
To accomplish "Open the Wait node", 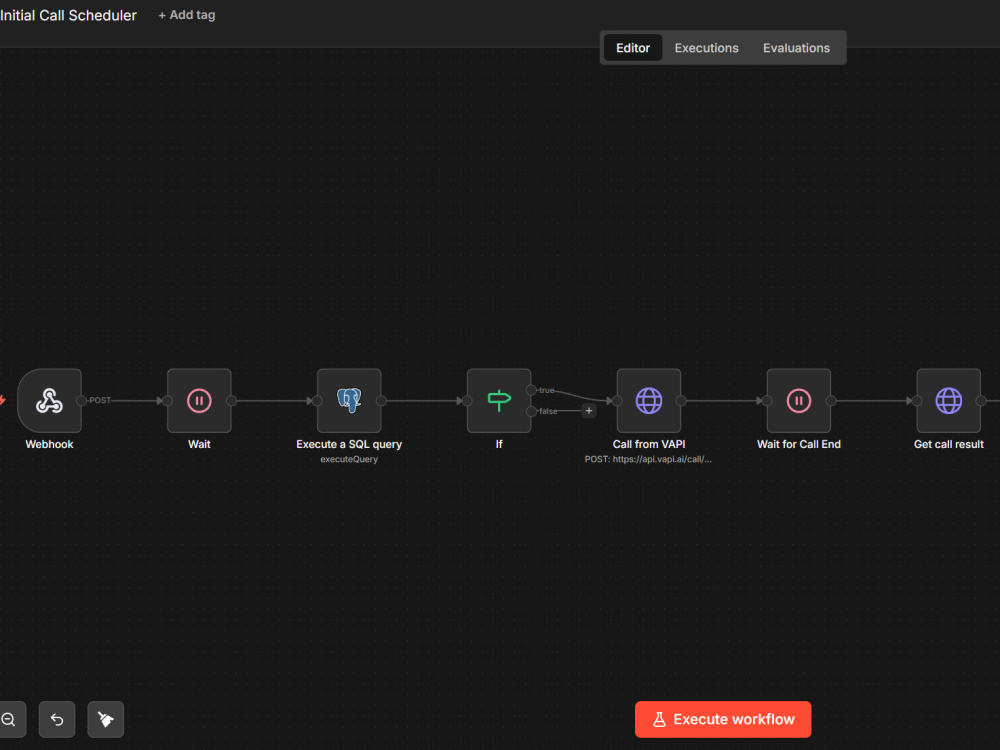I will click(x=199, y=401).
